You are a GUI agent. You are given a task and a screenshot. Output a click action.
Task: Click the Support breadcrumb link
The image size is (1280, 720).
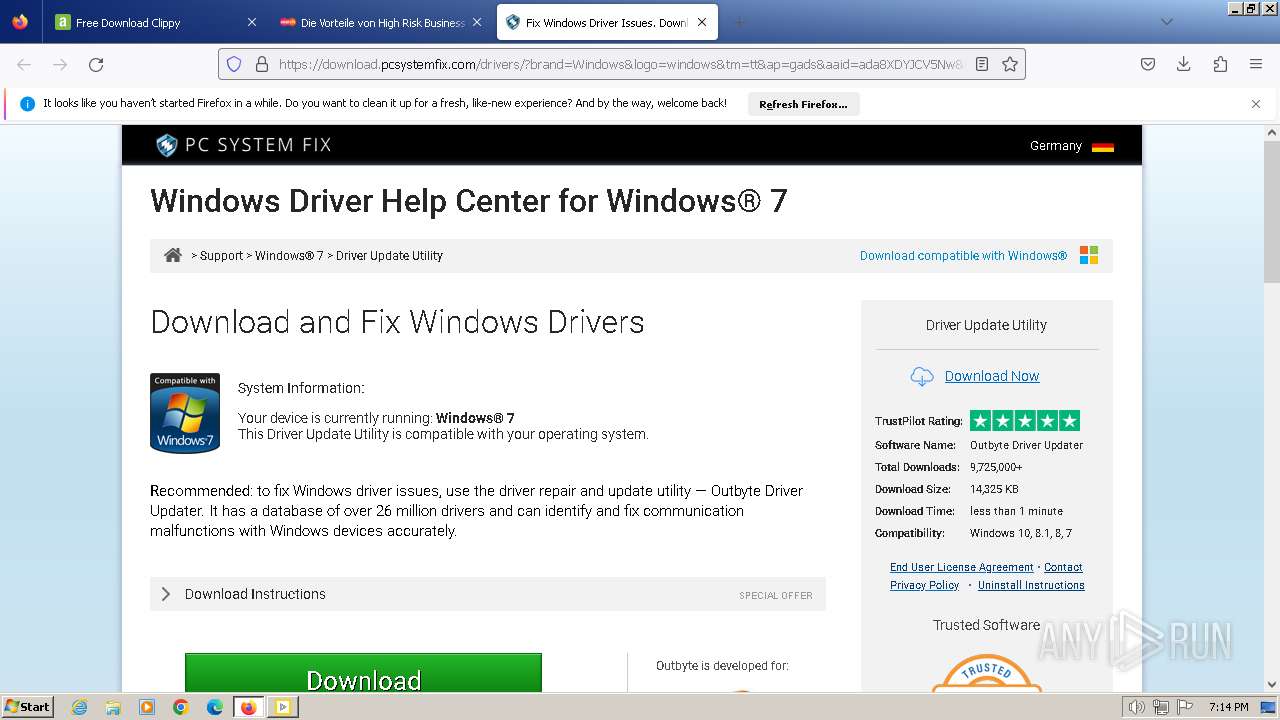(x=221, y=256)
